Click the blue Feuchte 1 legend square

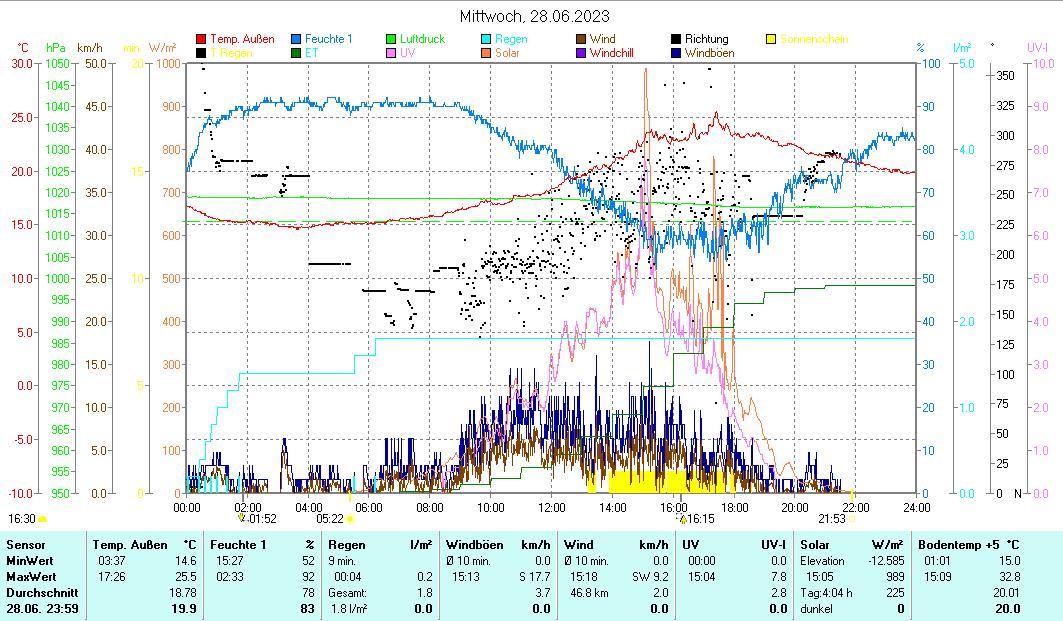pos(296,40)
